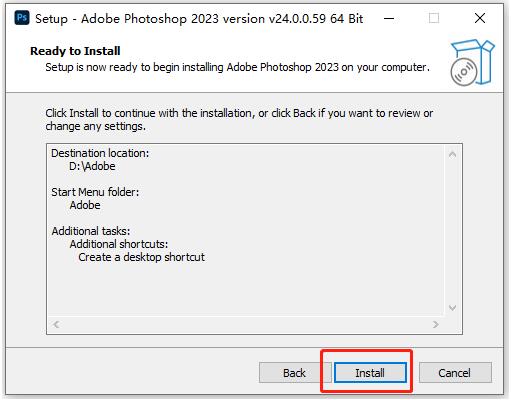Click the up arrow of summary scrollbar
The width and height of the screenshot is (511, 400).
click(x=452, y=154)
